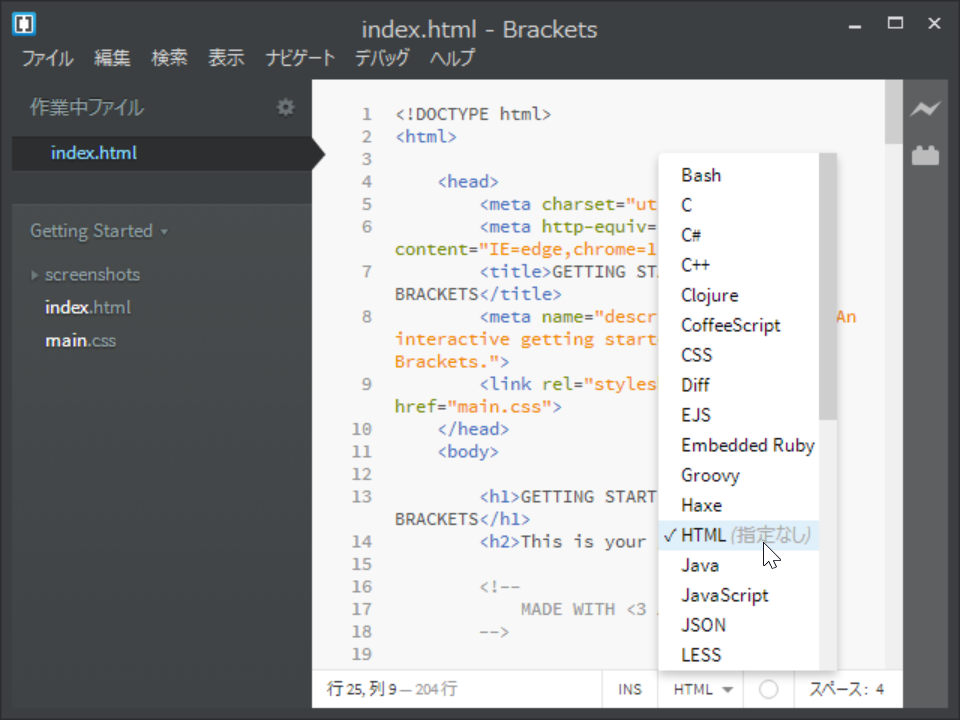Click the linting status circle indicator
This screenshot has height=720, width=960.
click(768, 689)
